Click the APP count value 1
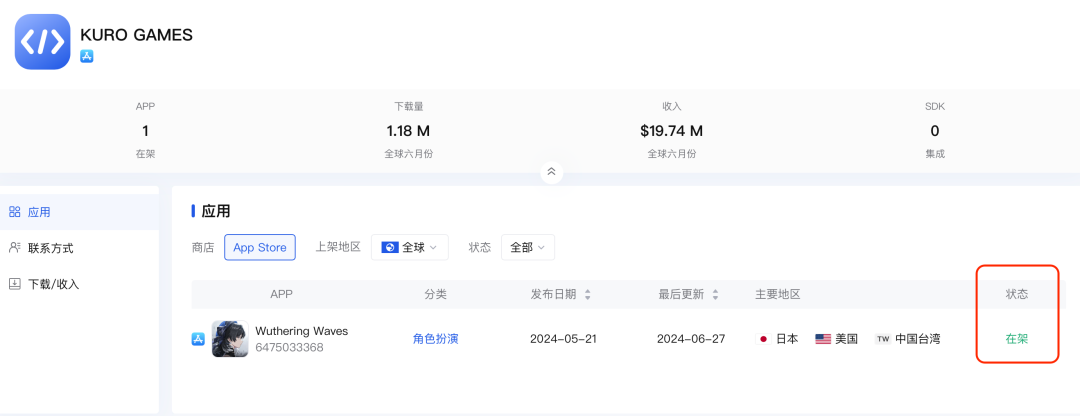Screen dimensions: 1080x416 point(145,131)
